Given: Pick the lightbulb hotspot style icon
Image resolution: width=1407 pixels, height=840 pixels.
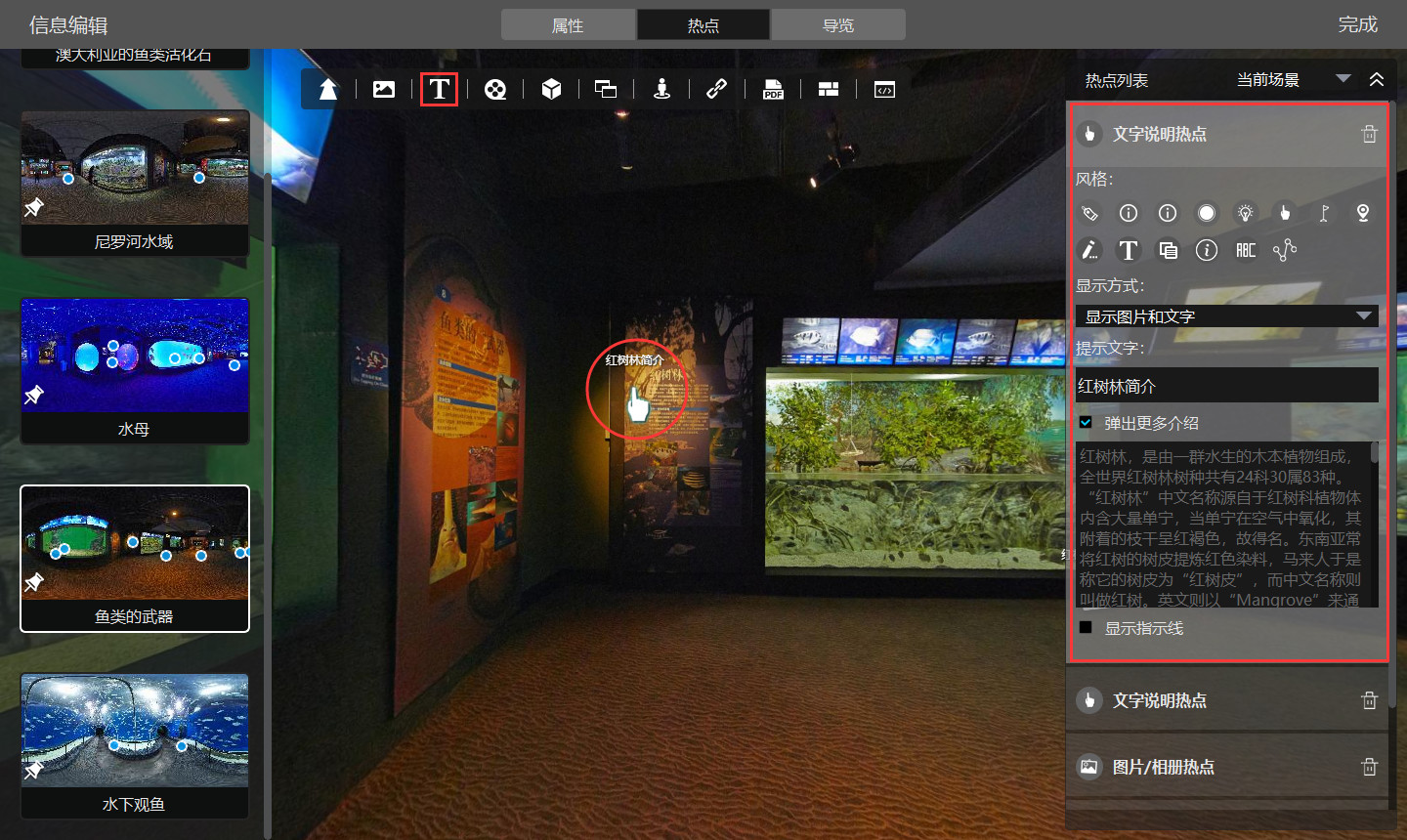Looking at the screenshot, I should tap(1245, 213).
